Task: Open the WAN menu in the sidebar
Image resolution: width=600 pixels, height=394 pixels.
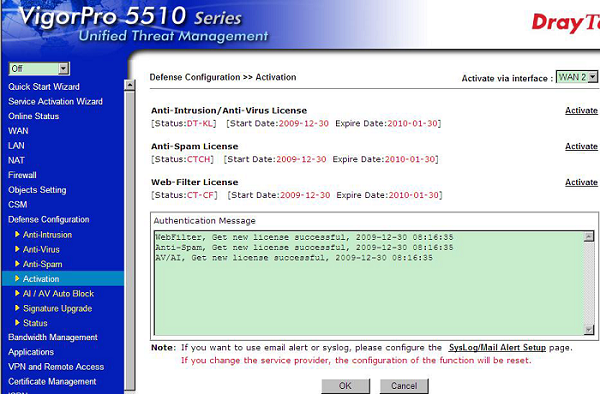Action: point(18,131)
